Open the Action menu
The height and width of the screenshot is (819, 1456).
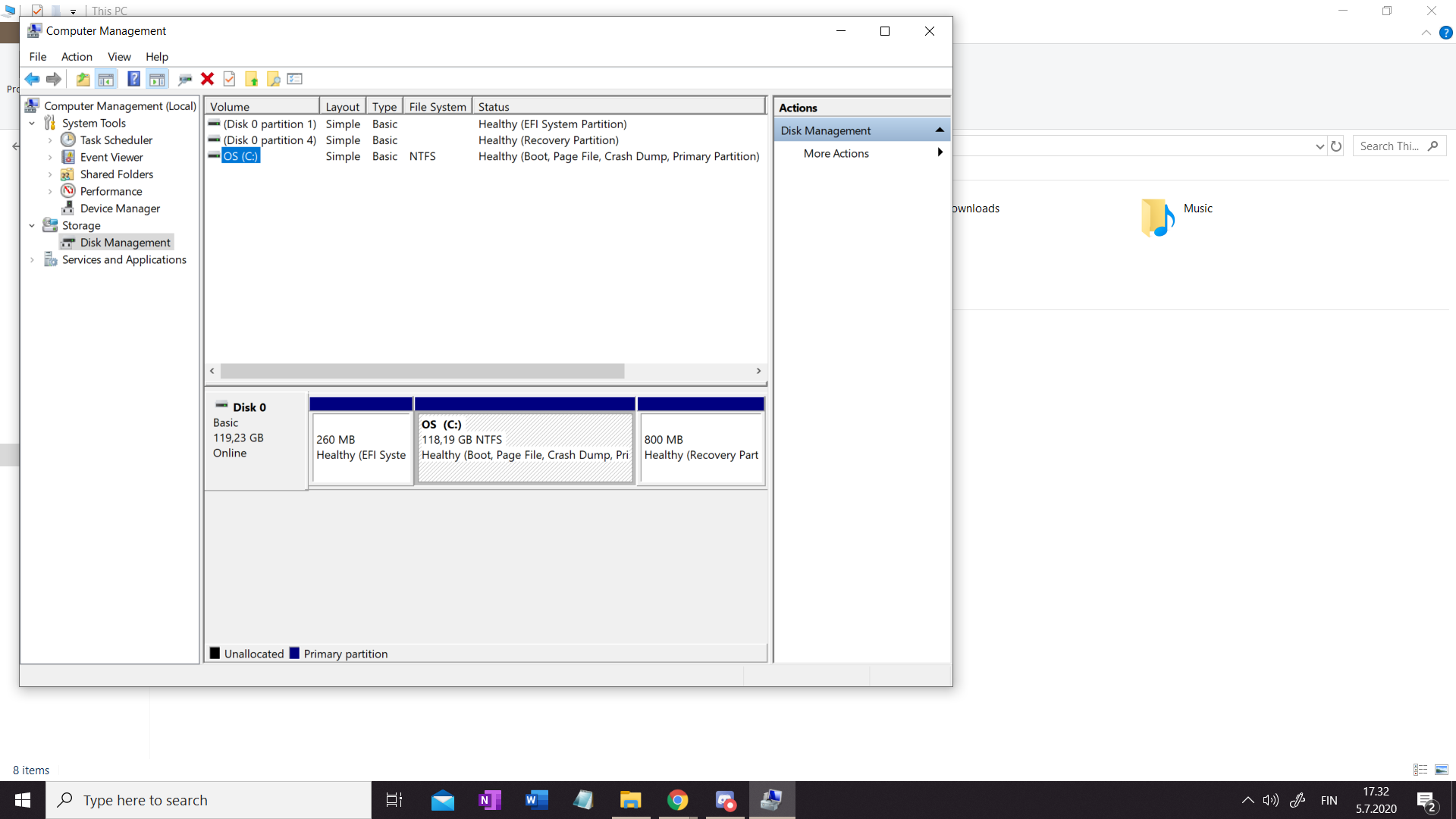coord(77,57)
